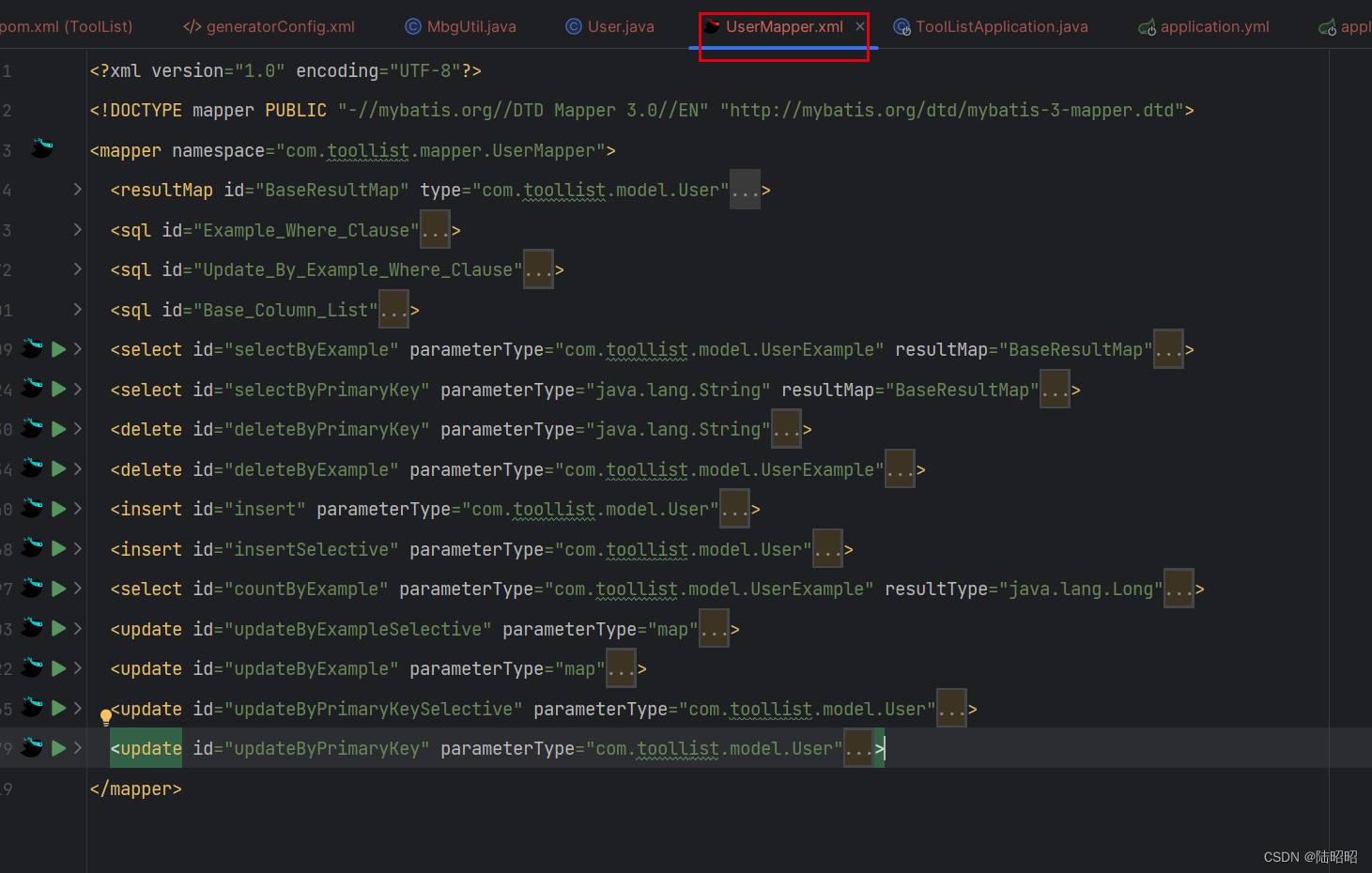Unfold the selectByExample collapsed ellipsis
Image resolution: width=1372 pixels, height=873 pixels.
(1168, 349)
